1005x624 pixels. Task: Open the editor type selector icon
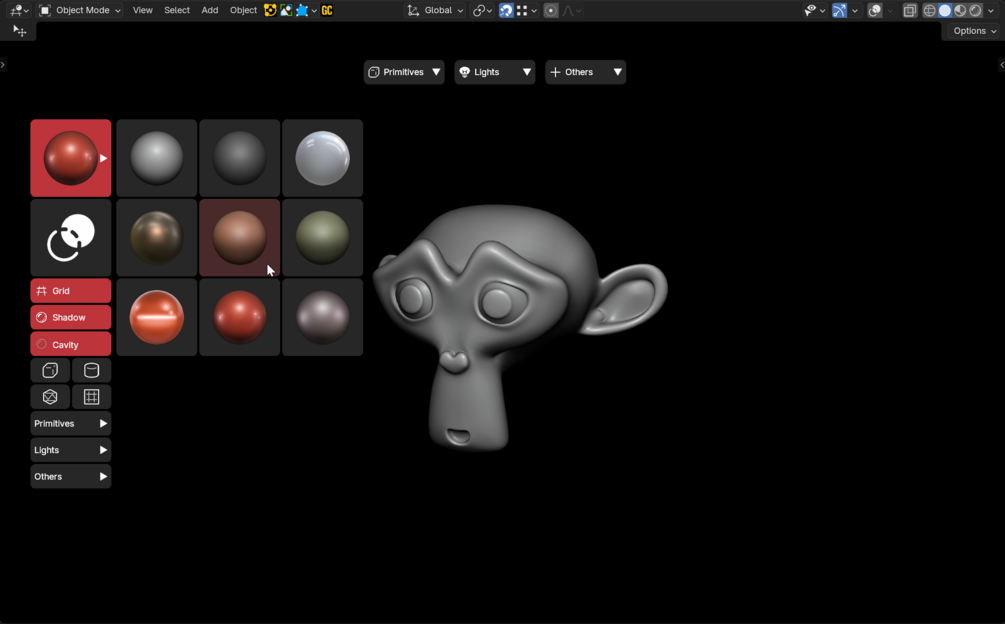pos(19,10)
